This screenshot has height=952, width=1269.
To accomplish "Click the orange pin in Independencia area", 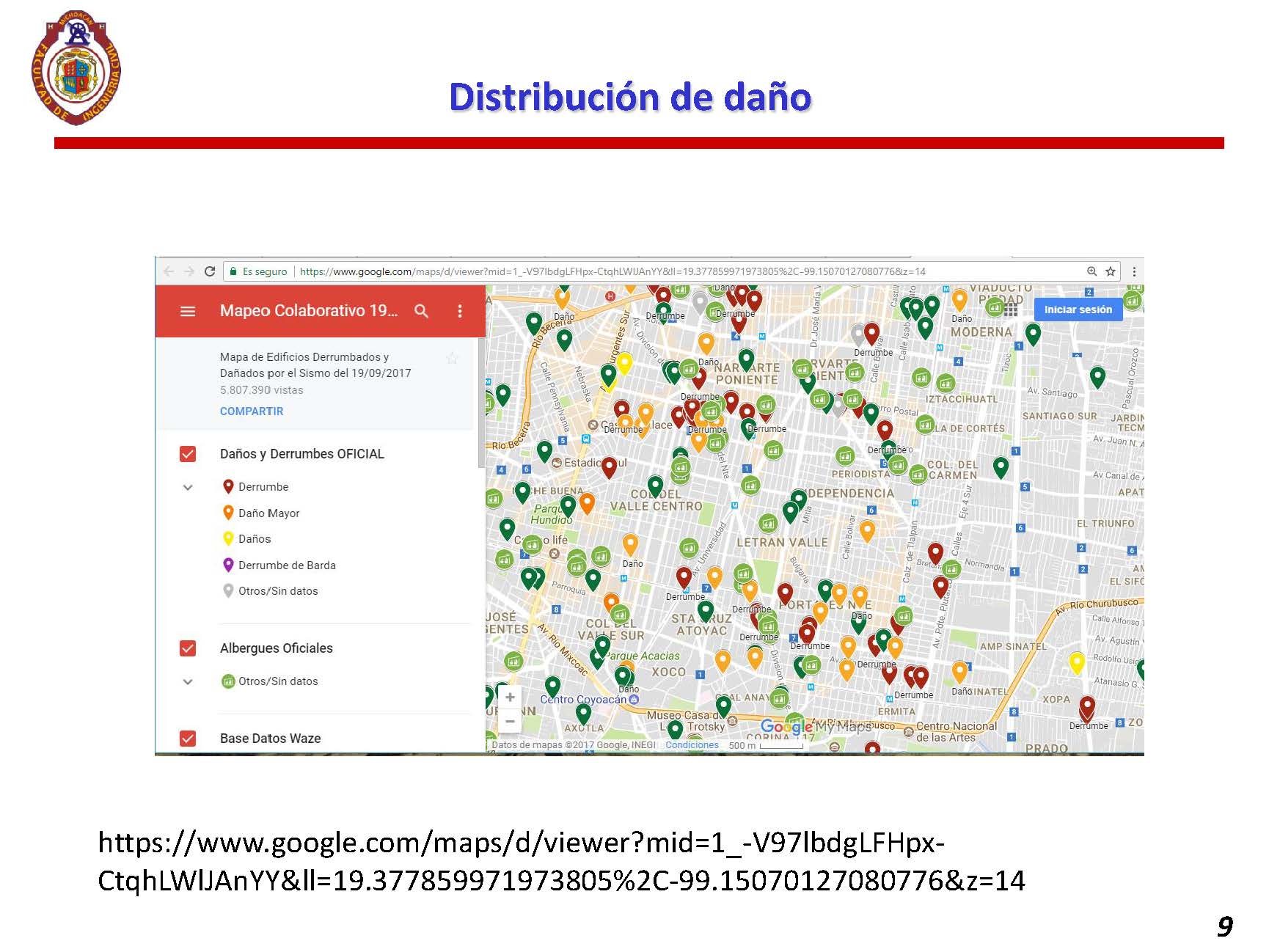I will point(867,530).
